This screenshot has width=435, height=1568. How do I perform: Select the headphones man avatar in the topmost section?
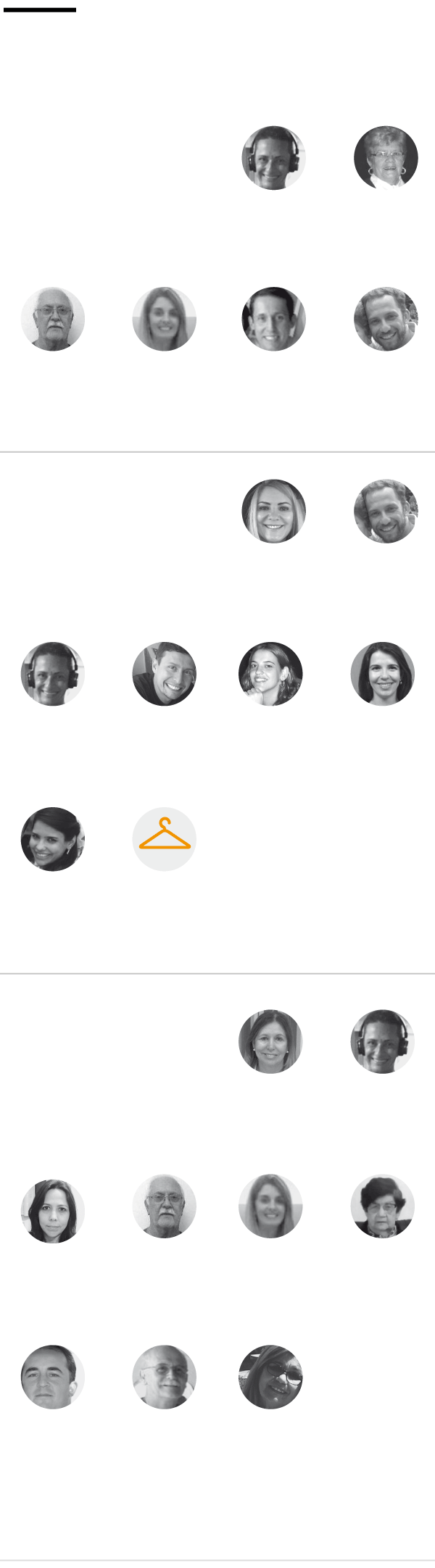click(273, 158)
